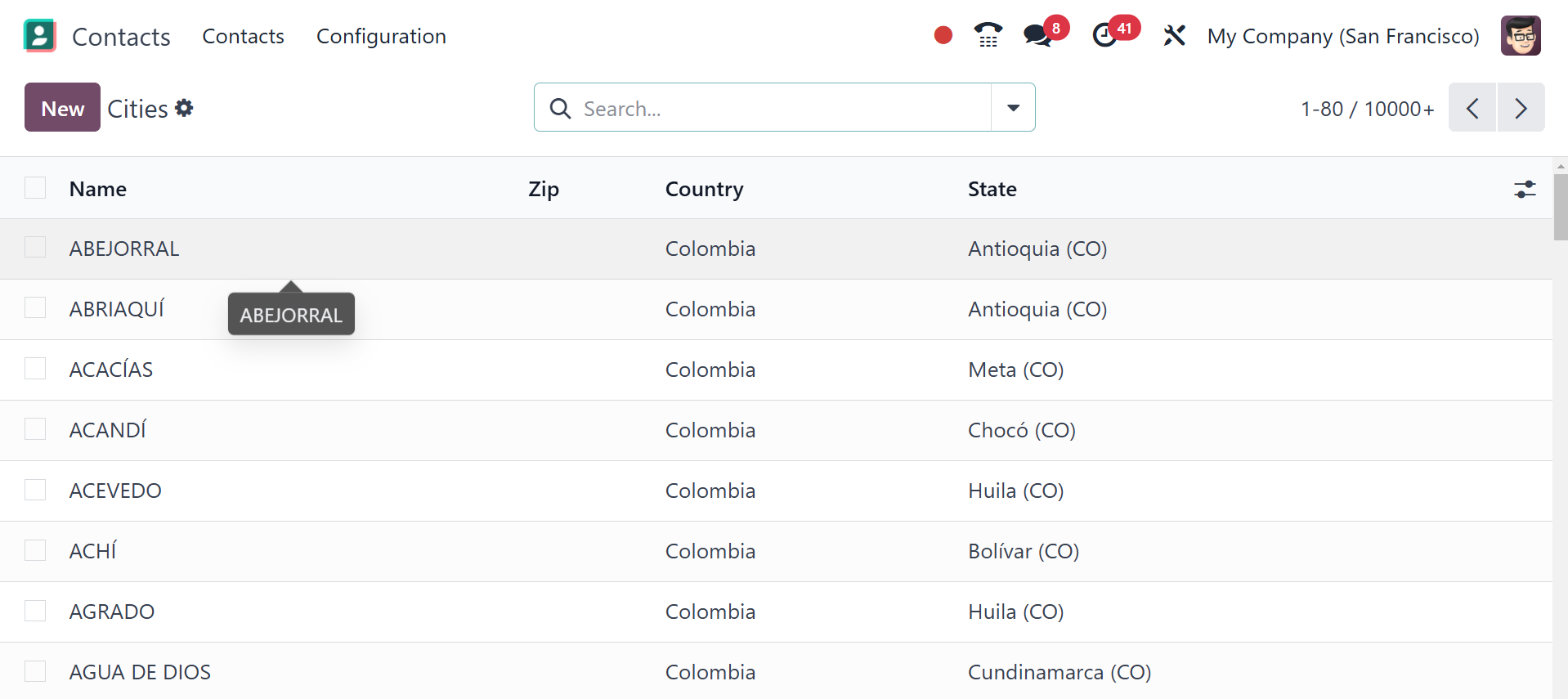
Task: Open the developer tools wrench icon
Action: pos(1174,35)
